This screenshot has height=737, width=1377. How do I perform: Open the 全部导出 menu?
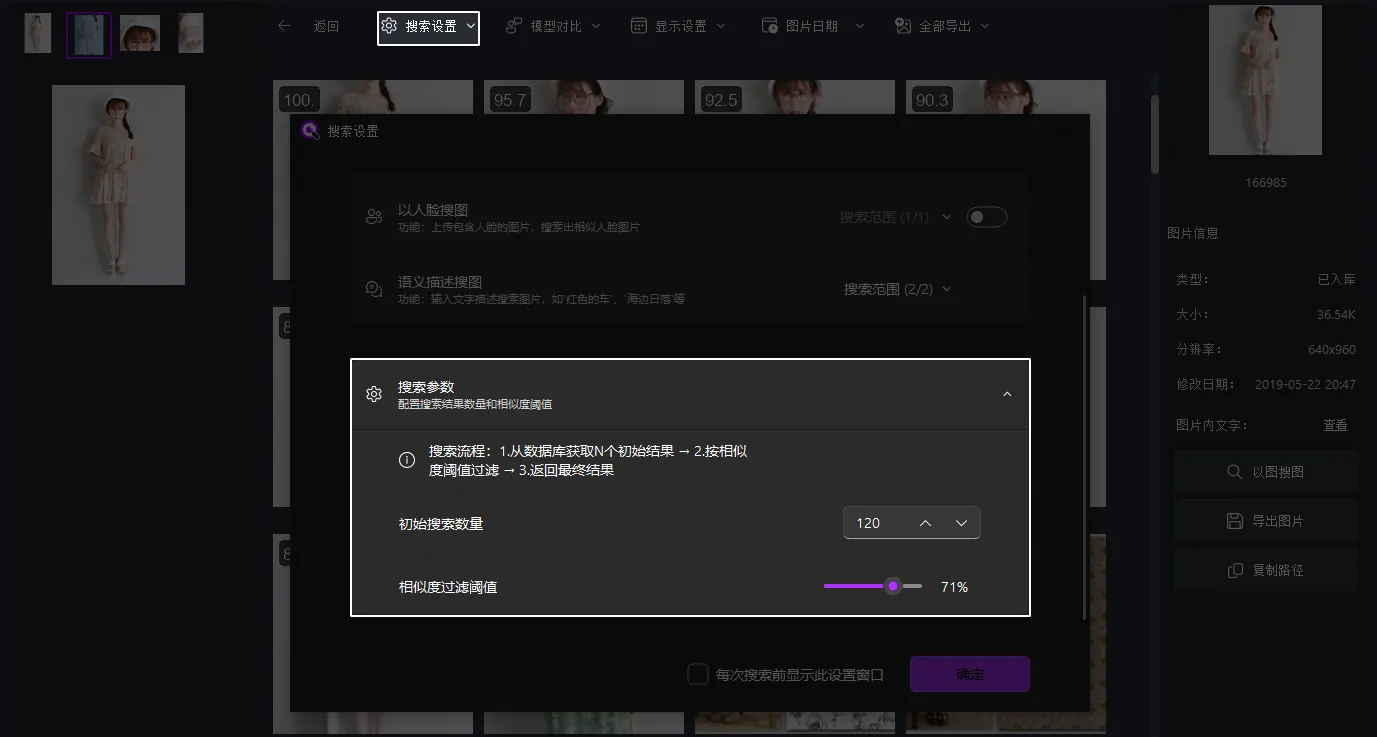coord(941,26)
